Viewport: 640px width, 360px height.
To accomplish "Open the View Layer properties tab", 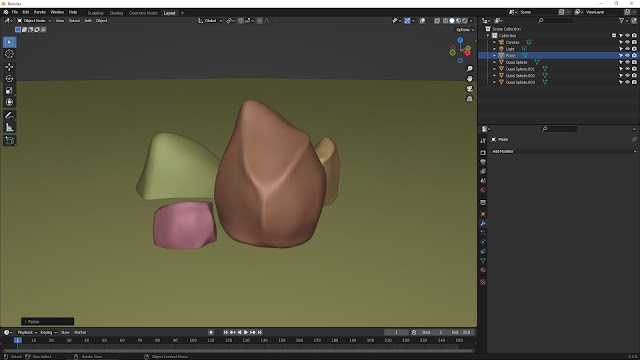I will [483, 171].
